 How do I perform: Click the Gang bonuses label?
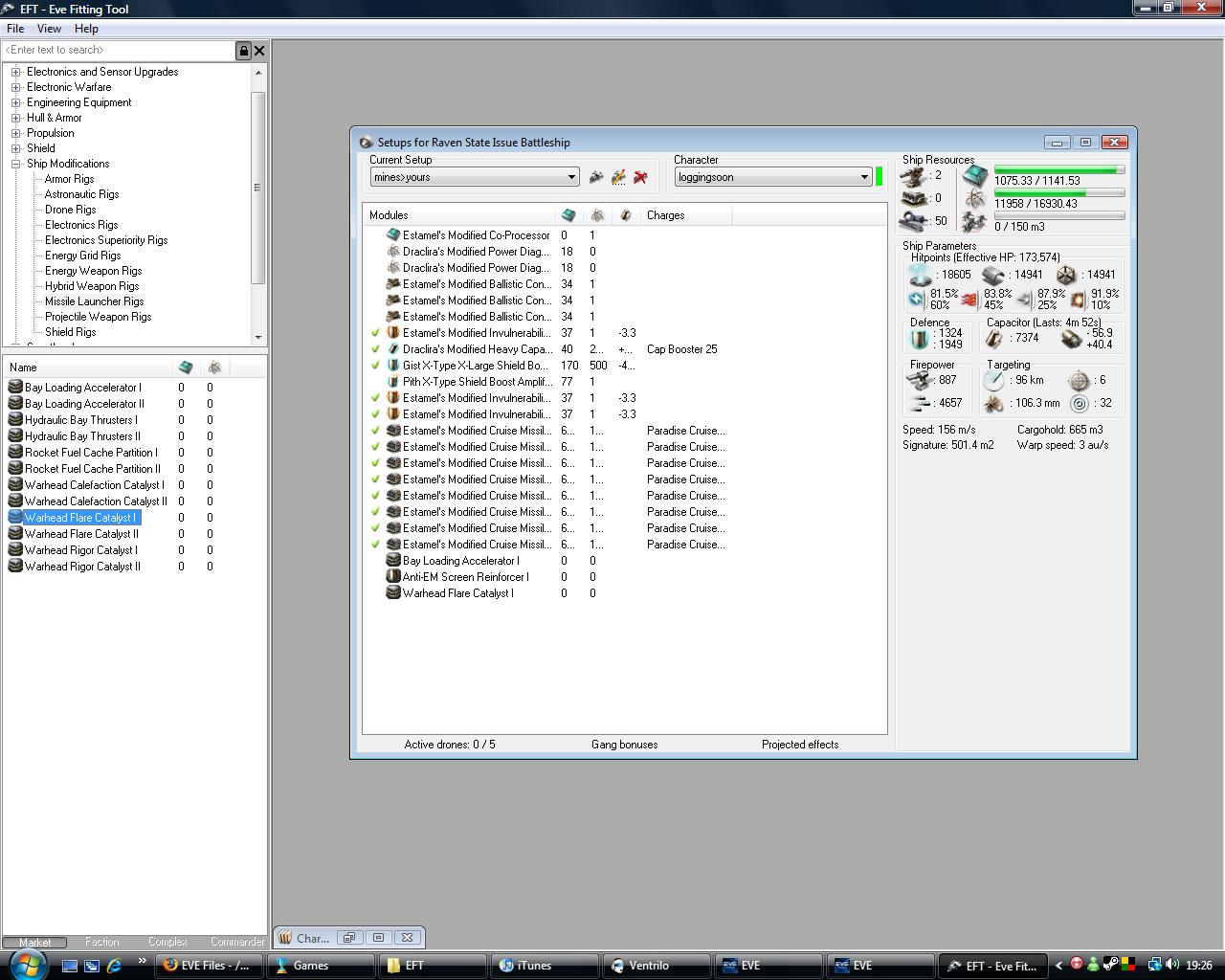pos(624,745)
